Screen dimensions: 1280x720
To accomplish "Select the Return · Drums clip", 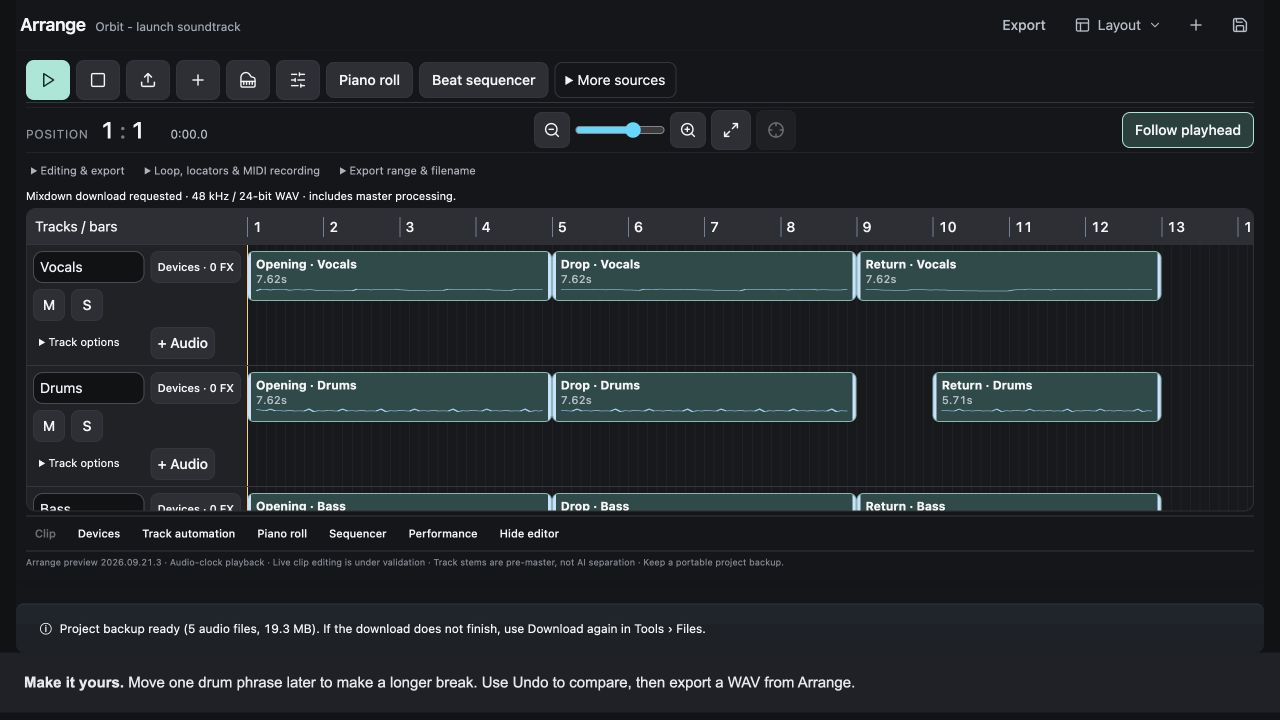I will (1047, 397).
